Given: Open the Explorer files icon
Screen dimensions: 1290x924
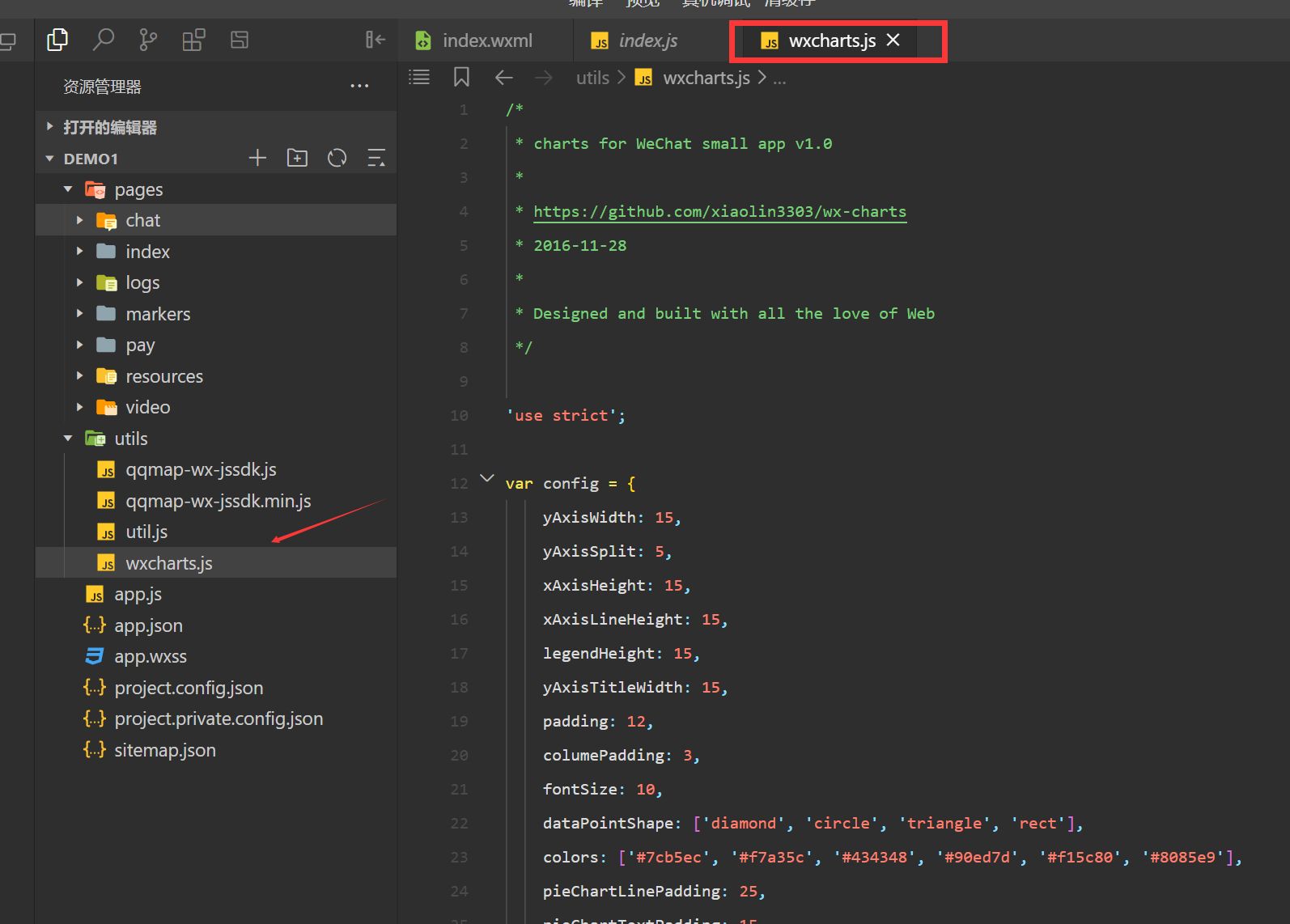Looking at the screenshot, I should (57, 40).
